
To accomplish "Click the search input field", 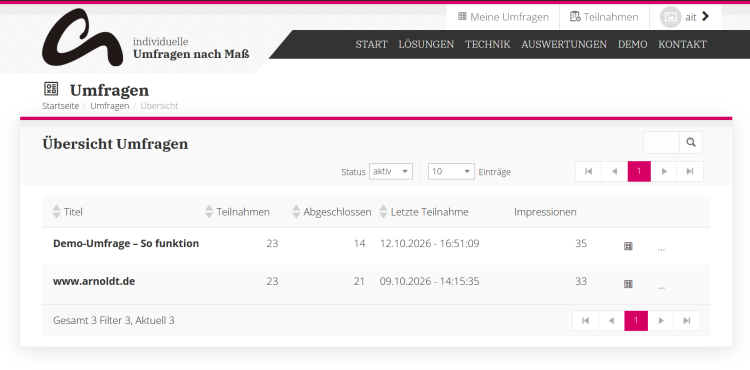I will click(x=662, y=142).
